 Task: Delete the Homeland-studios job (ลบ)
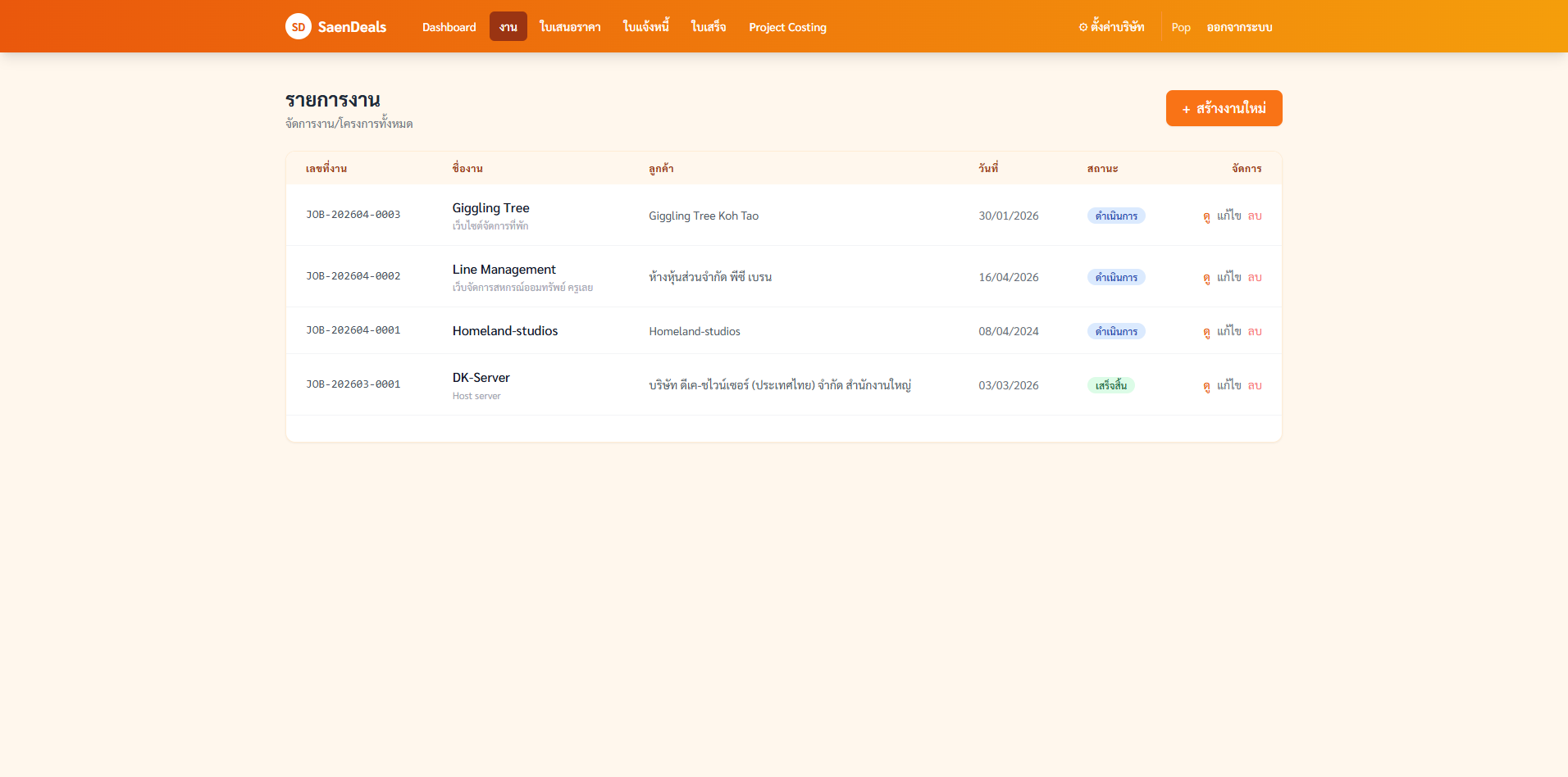(x=1255, y=331)
